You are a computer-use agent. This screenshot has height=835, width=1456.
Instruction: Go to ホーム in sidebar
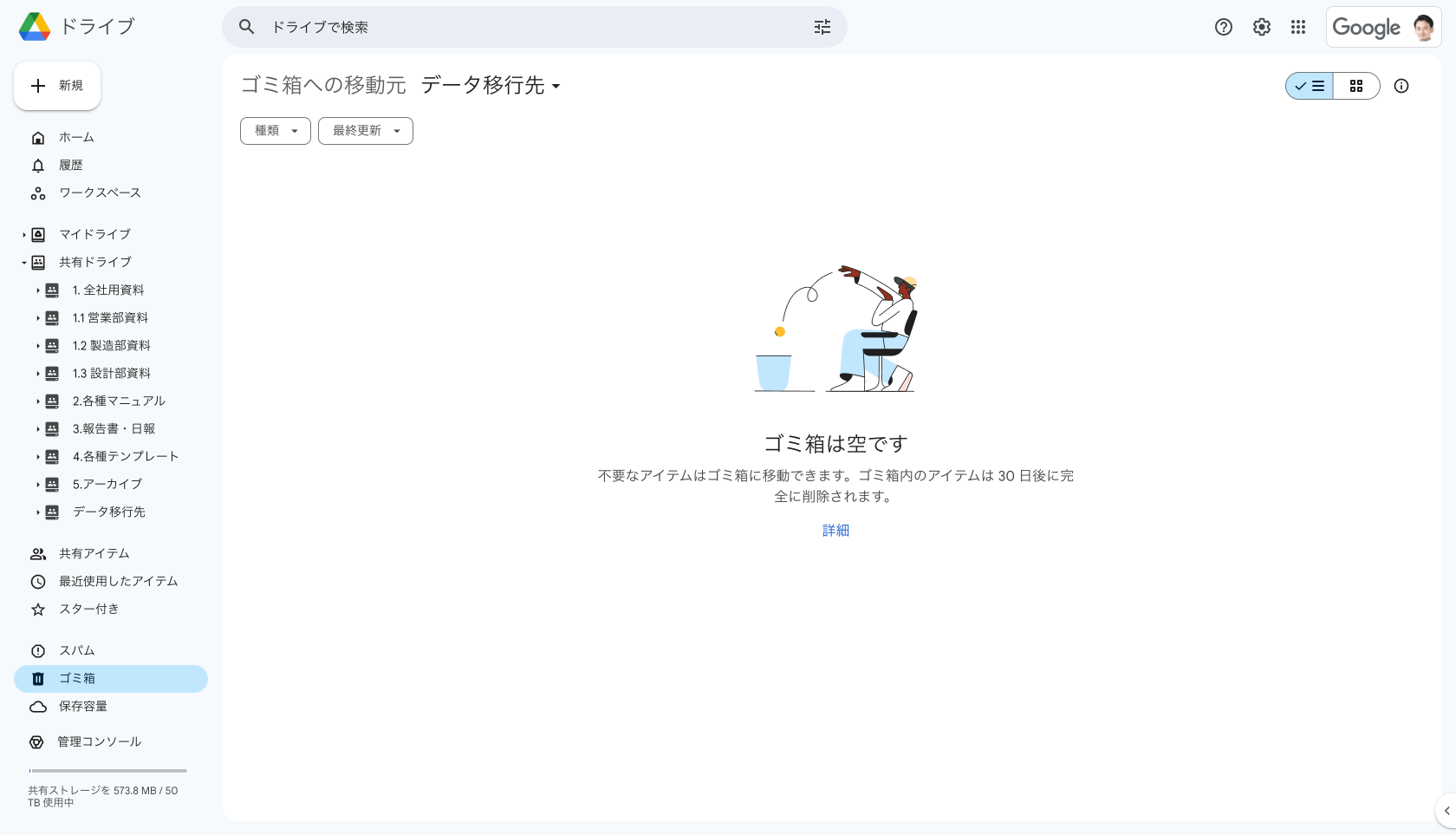point(76,138)
